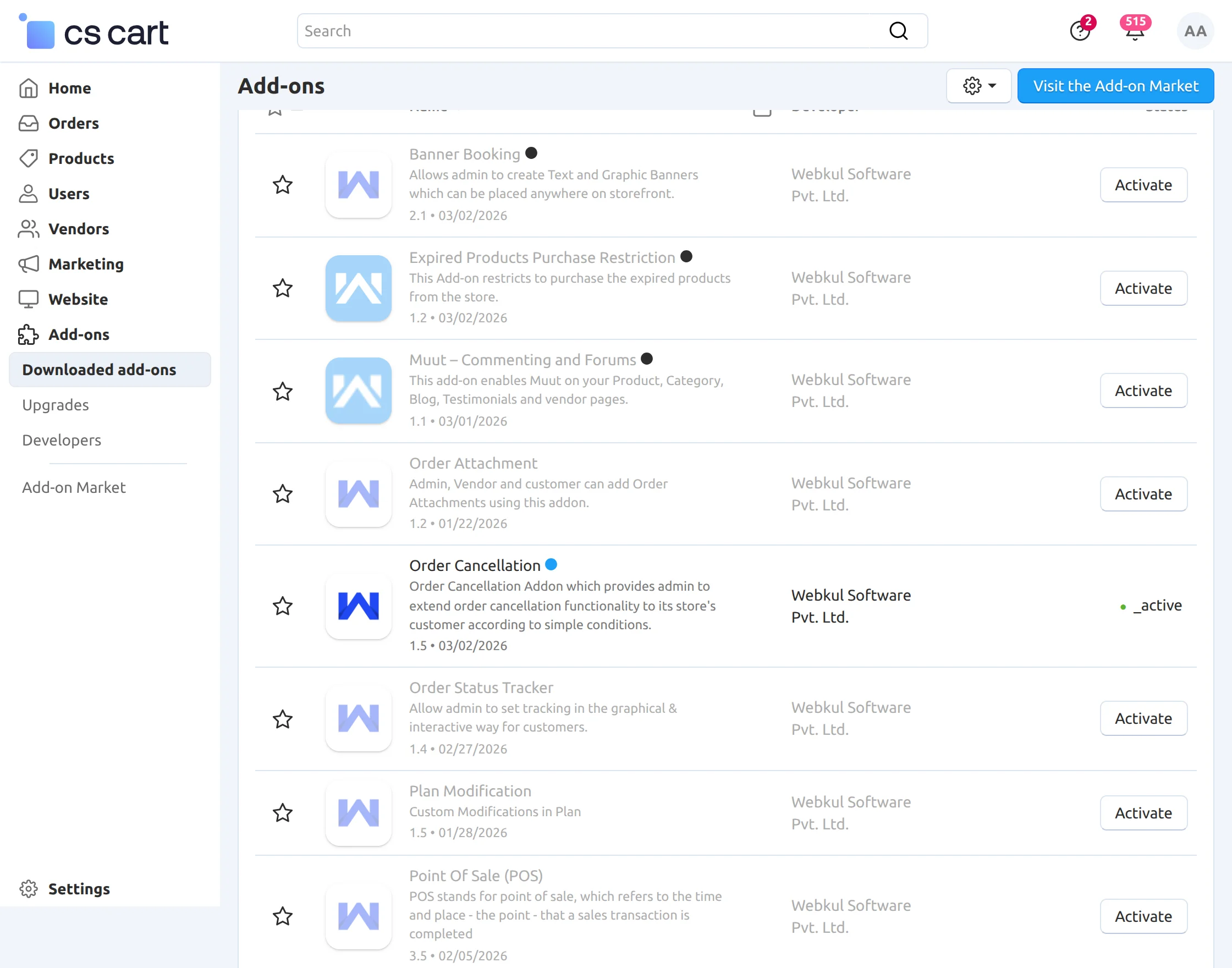This screenshot has width=1232, height=968.
Task: Click the Products tag icon
Action: tap(29, 158)
